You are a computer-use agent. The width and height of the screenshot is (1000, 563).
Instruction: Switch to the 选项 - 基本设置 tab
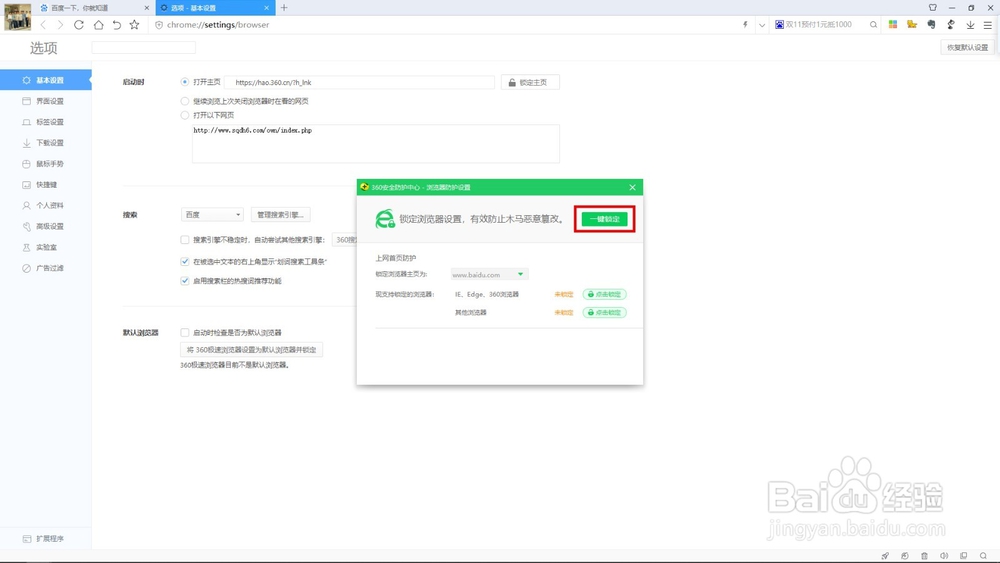(215, 8)
